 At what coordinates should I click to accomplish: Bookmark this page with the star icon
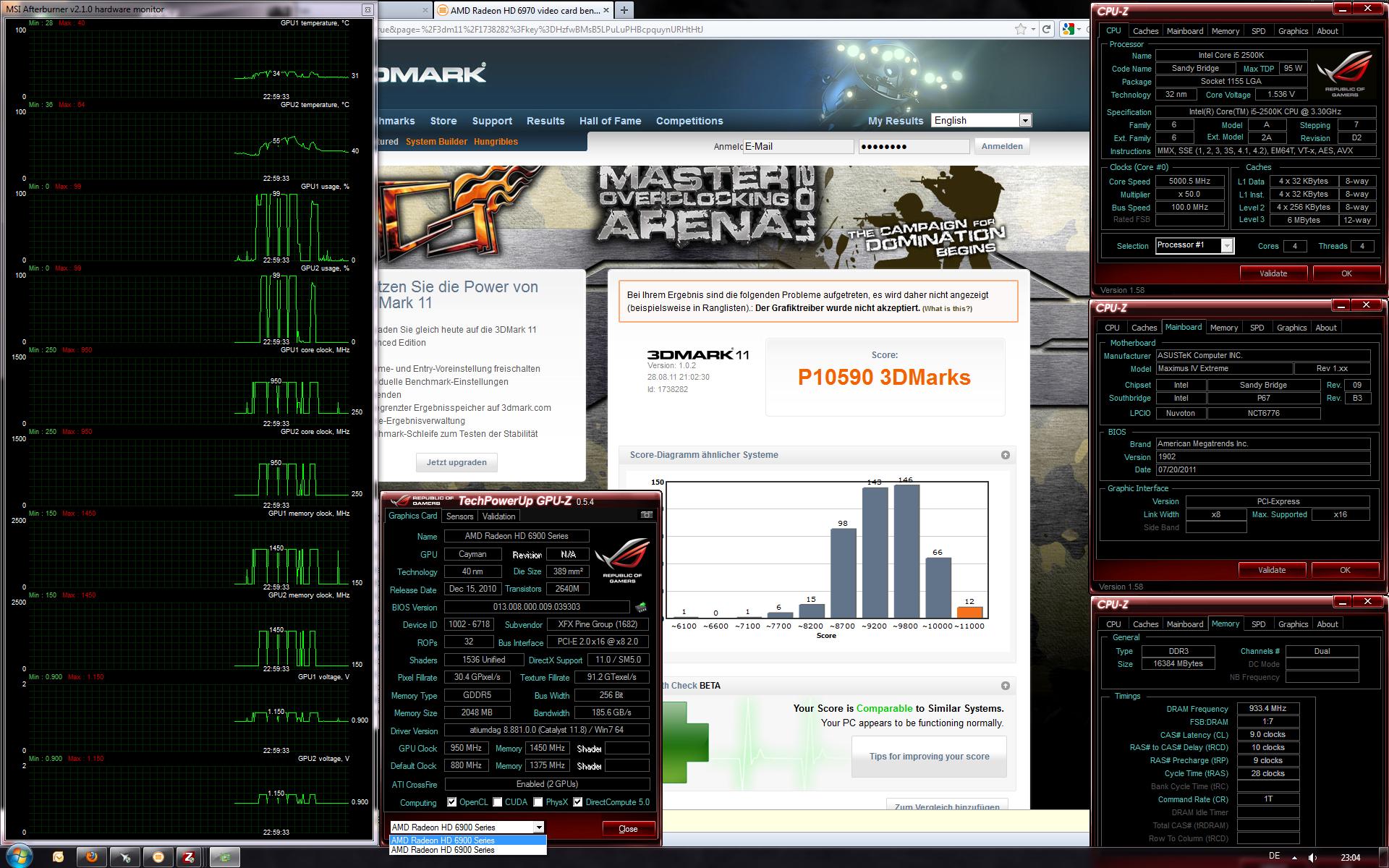coord(1020,29)
